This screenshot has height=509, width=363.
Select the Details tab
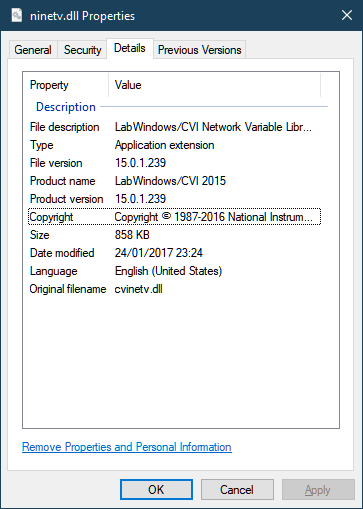130,48
